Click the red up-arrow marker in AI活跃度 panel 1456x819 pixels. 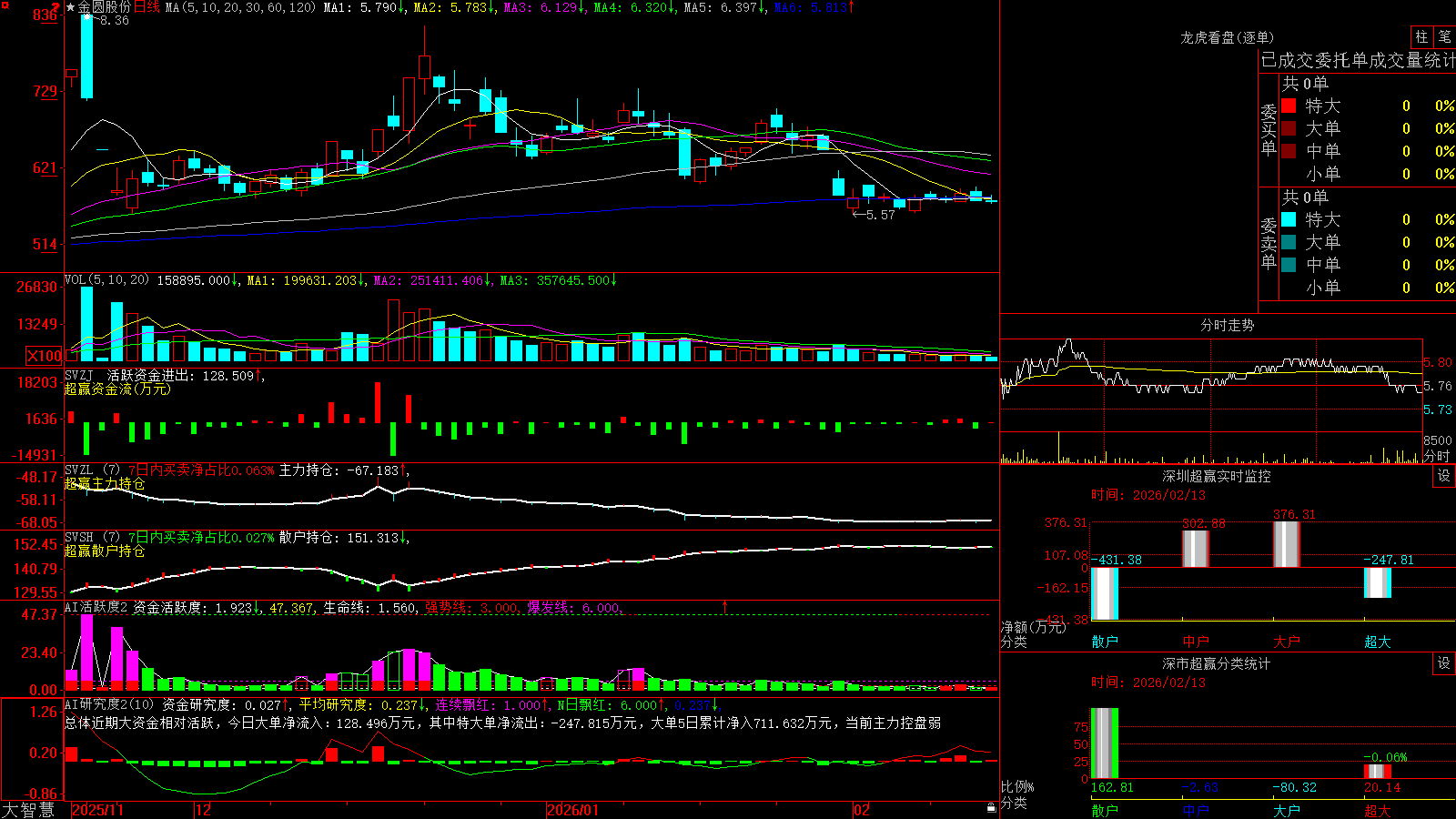[x=724, y=606]
